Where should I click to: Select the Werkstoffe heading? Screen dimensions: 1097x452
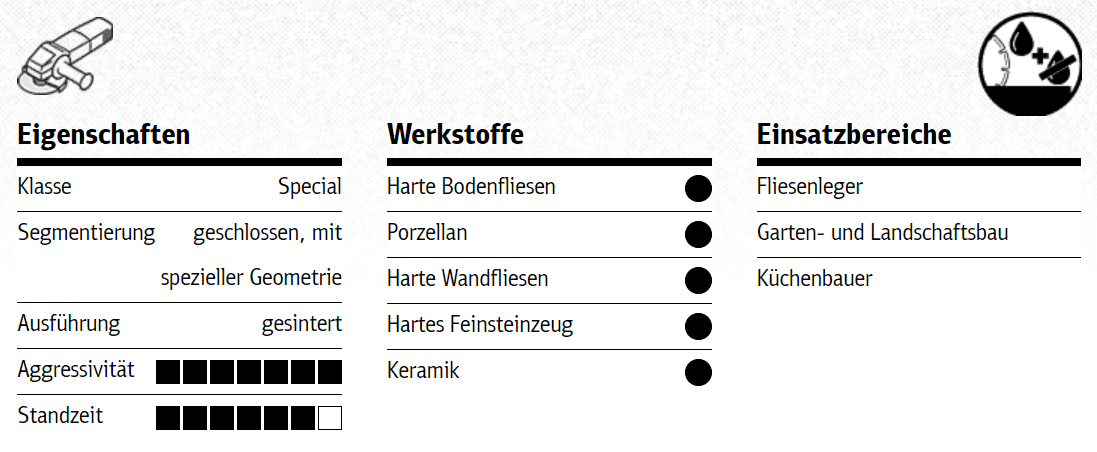455,134
